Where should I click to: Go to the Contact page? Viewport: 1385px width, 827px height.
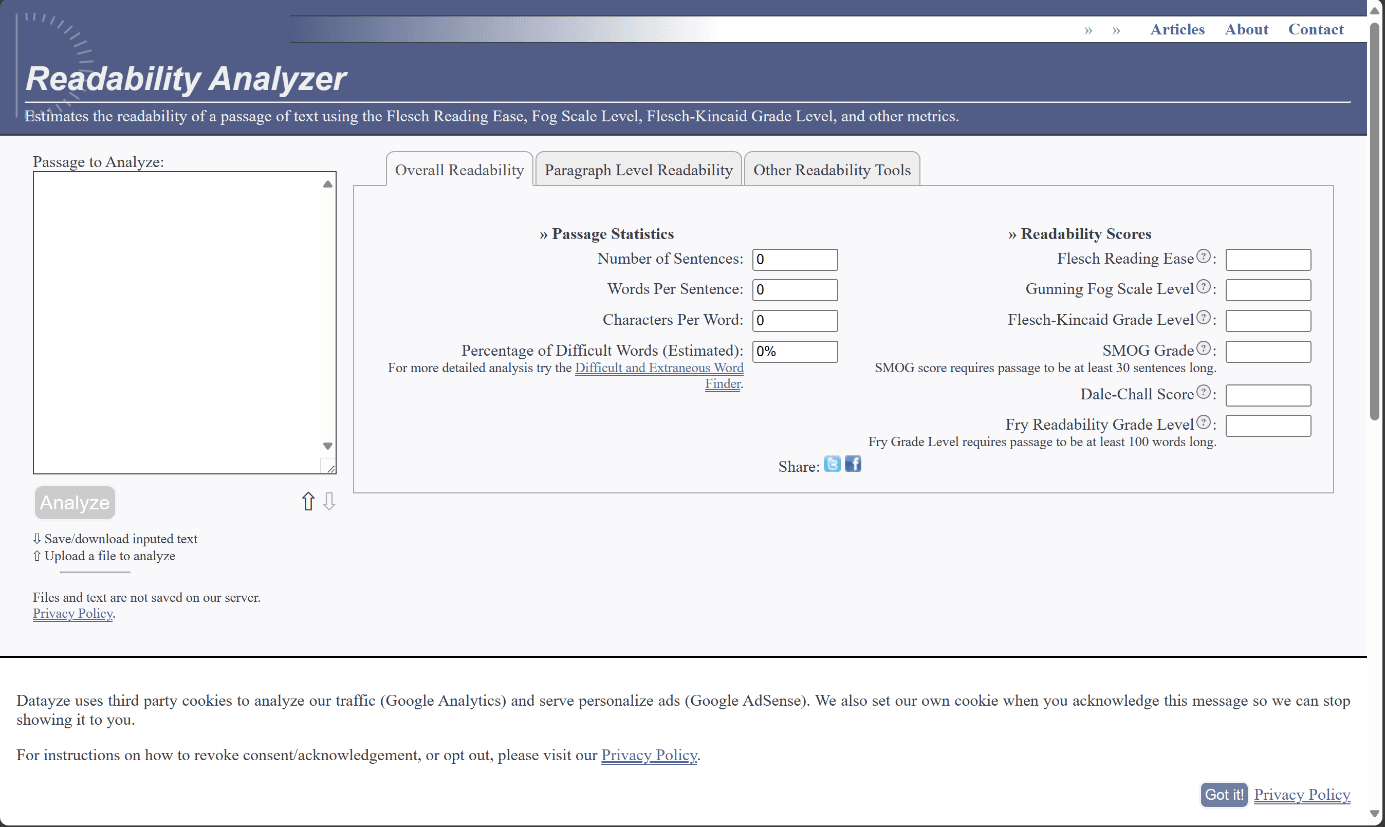[x=1315, y=30]
